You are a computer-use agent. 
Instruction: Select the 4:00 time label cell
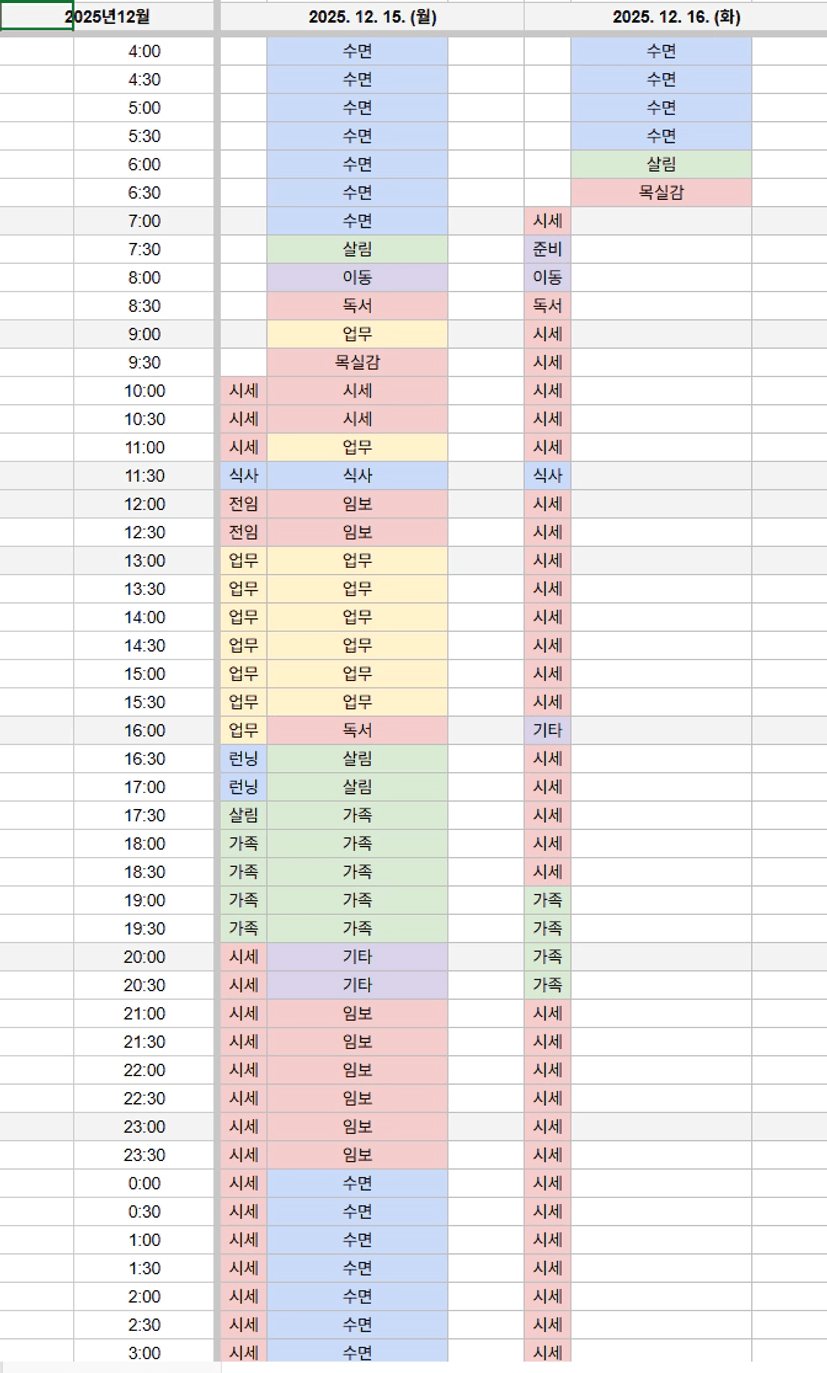144,52
